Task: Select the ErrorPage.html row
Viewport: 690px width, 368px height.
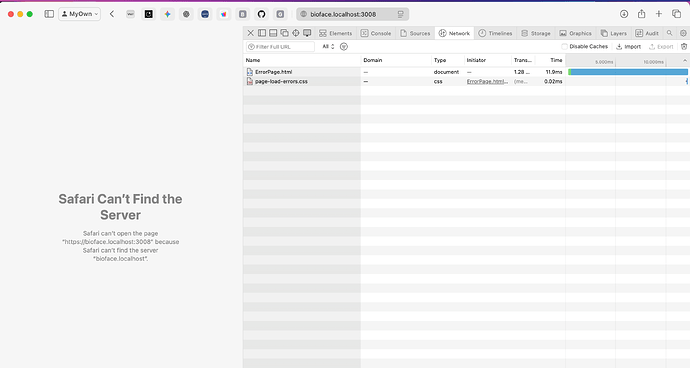Action: 466,72
